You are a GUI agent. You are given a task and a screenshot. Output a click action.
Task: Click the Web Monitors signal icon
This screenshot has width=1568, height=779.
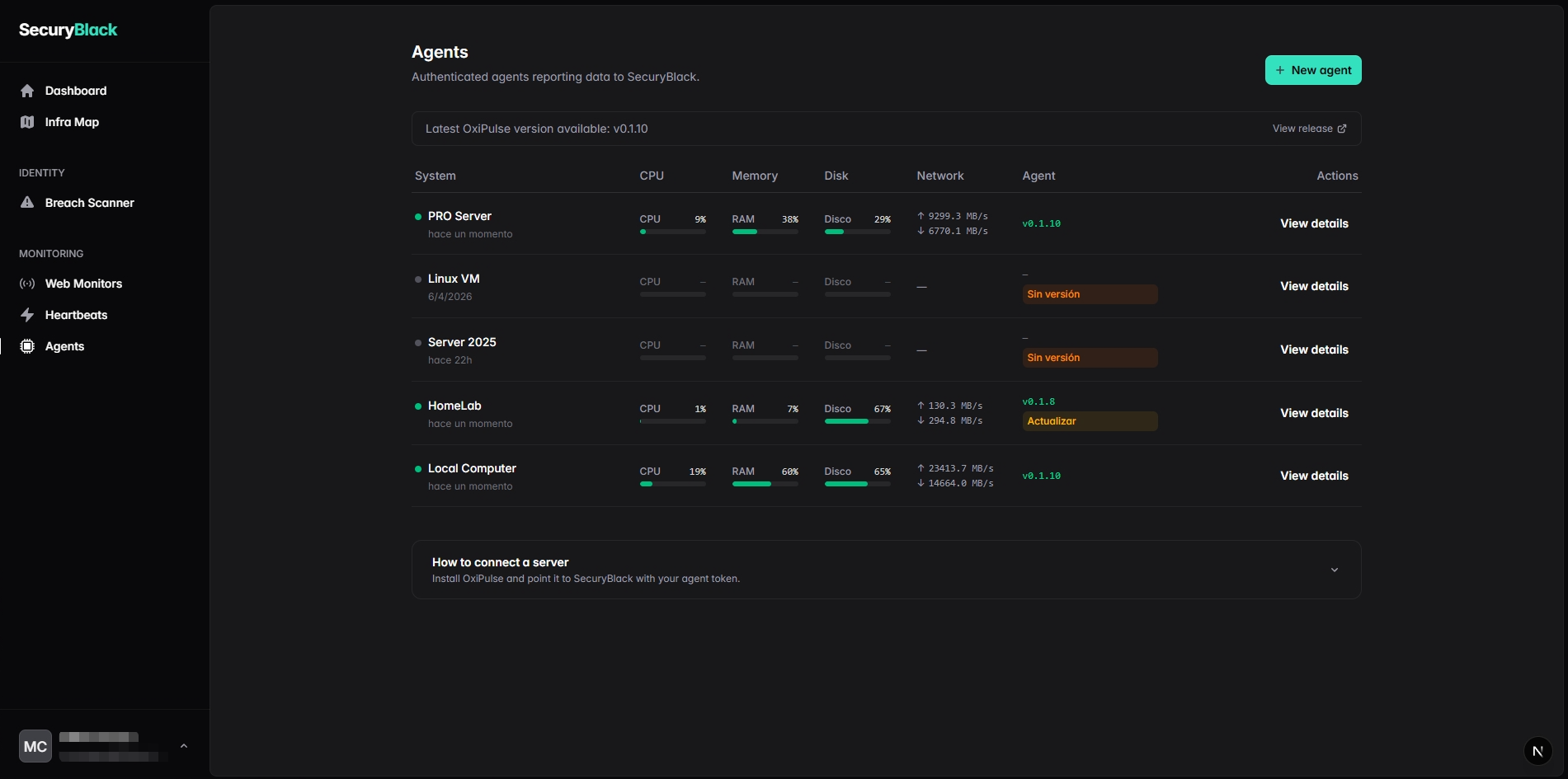(27, 284)
